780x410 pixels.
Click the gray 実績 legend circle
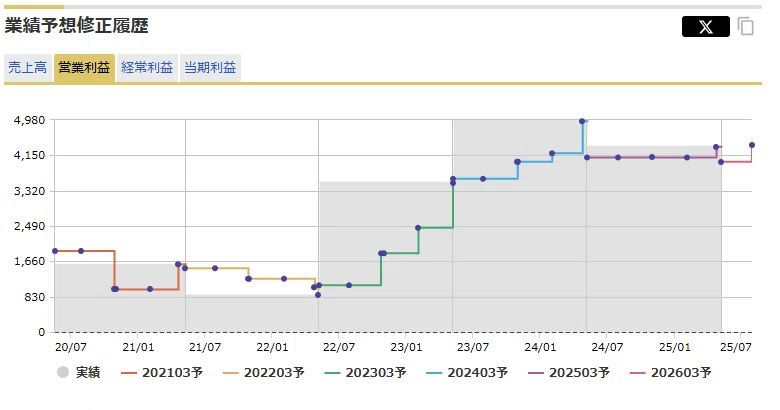(x=63, y=372)
